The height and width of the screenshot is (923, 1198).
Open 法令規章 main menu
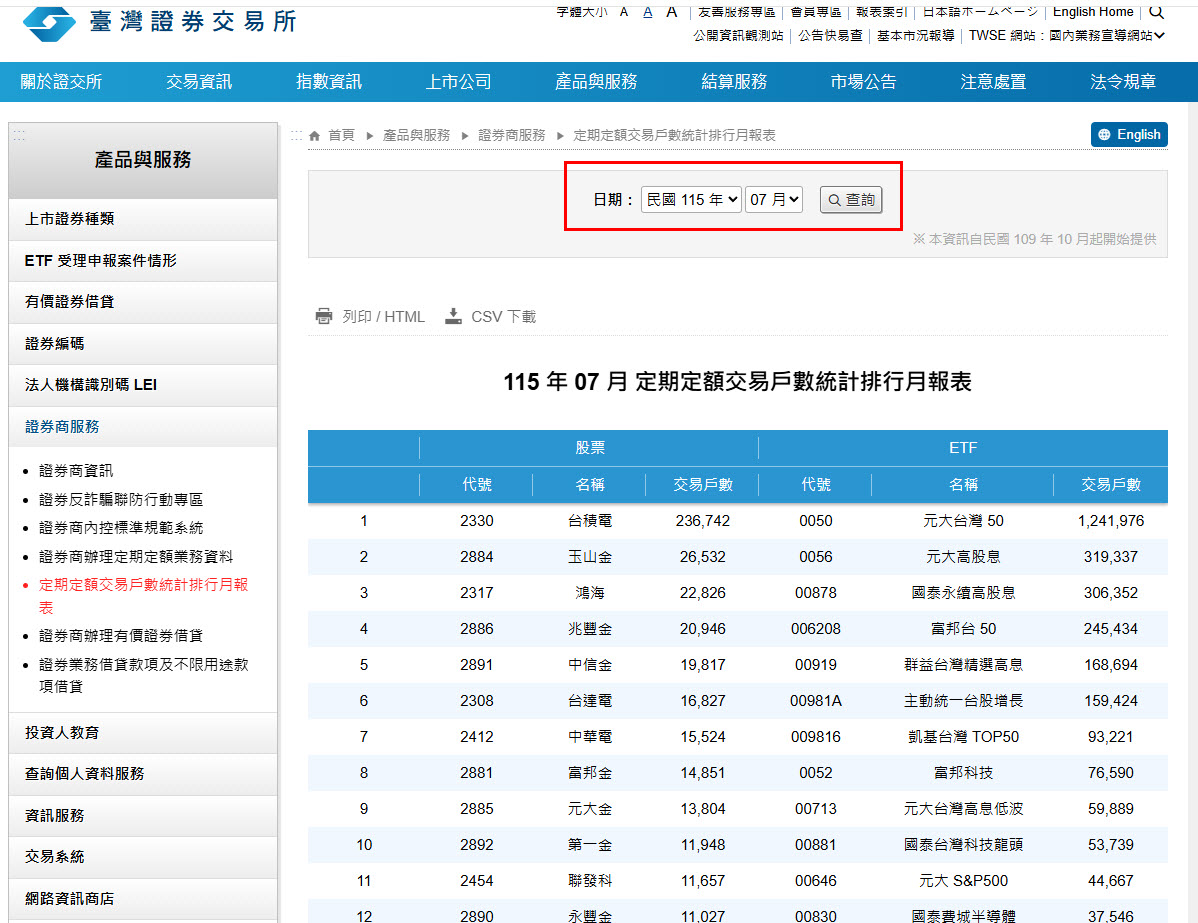(1123, 82)
